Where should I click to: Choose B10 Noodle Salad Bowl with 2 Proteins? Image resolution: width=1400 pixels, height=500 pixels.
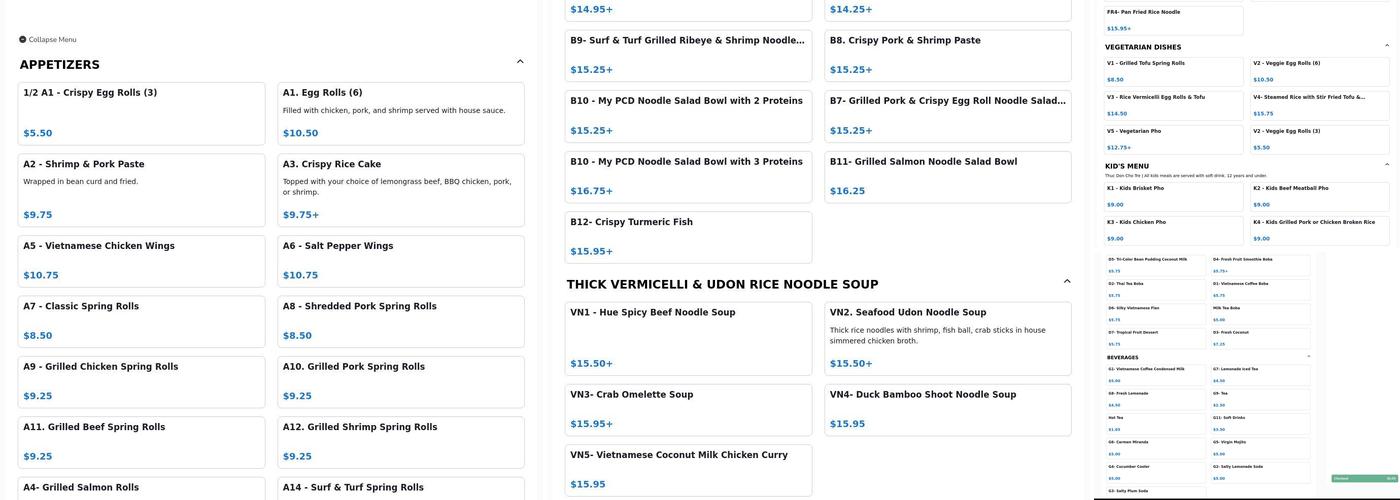click(689, 117)
